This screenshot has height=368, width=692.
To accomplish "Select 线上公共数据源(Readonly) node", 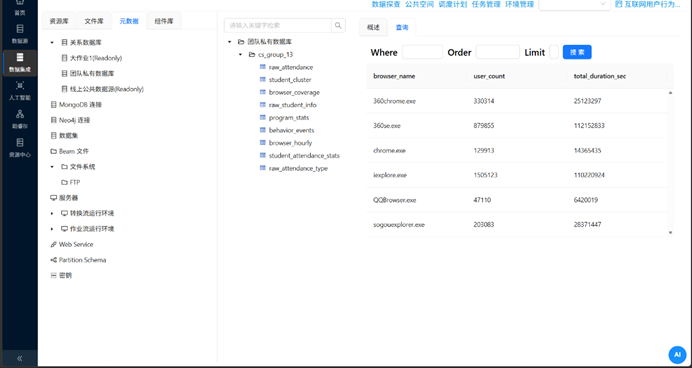I will pos(107,89).
